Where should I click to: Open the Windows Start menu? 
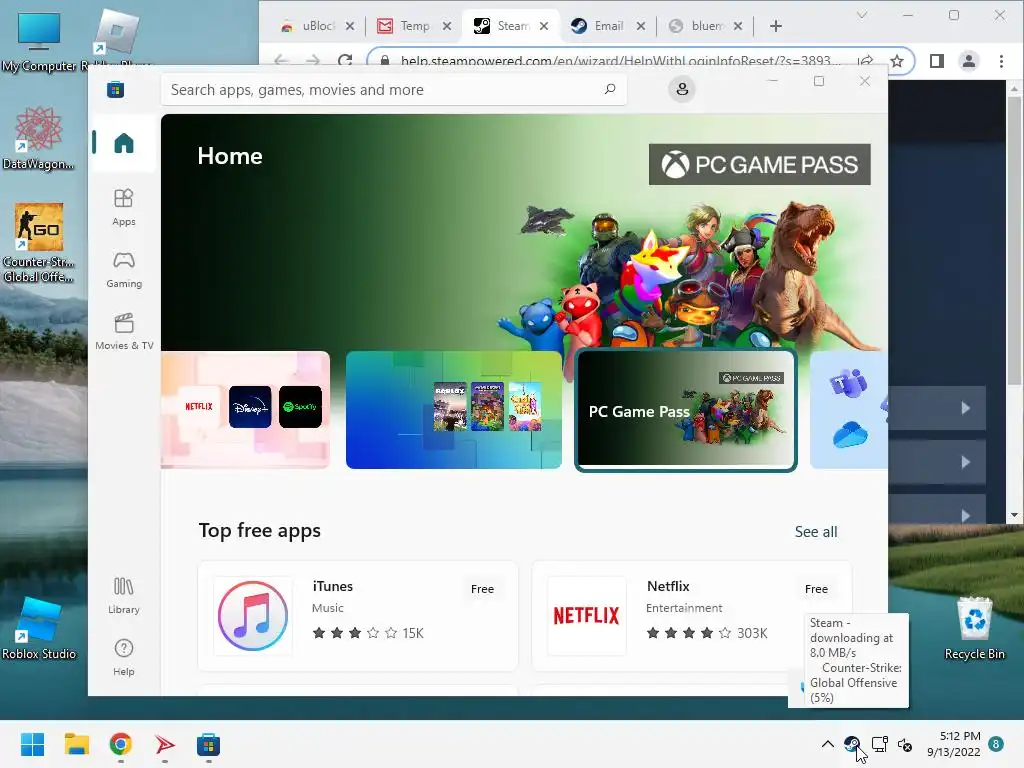33,744
